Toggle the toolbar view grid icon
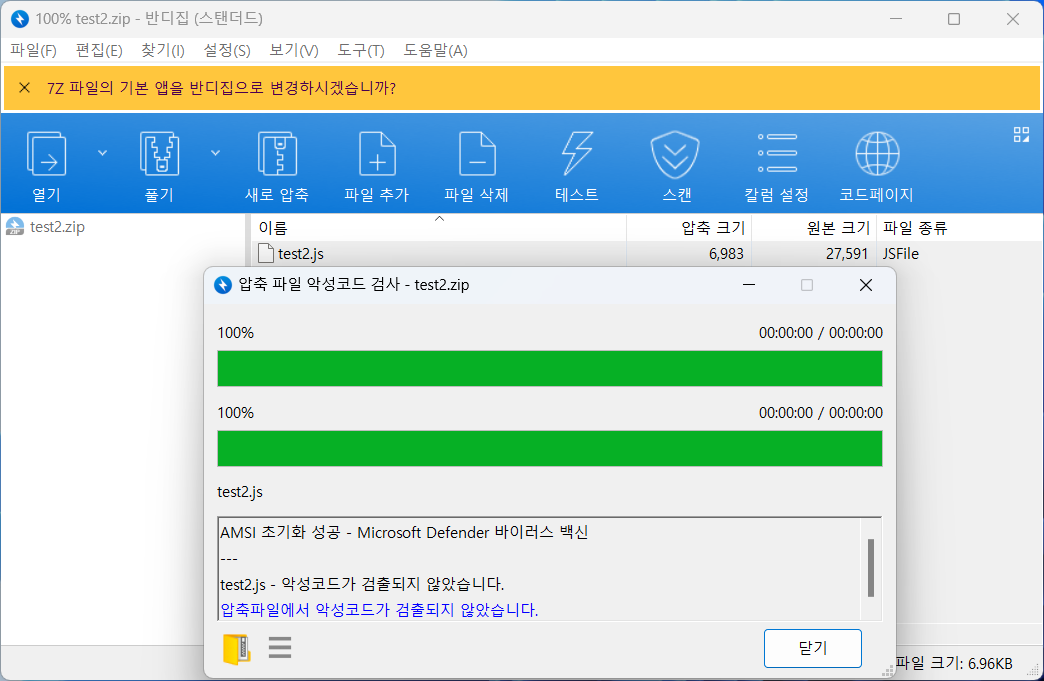Screen dimensions: 1044x681 click(1021, 135)
